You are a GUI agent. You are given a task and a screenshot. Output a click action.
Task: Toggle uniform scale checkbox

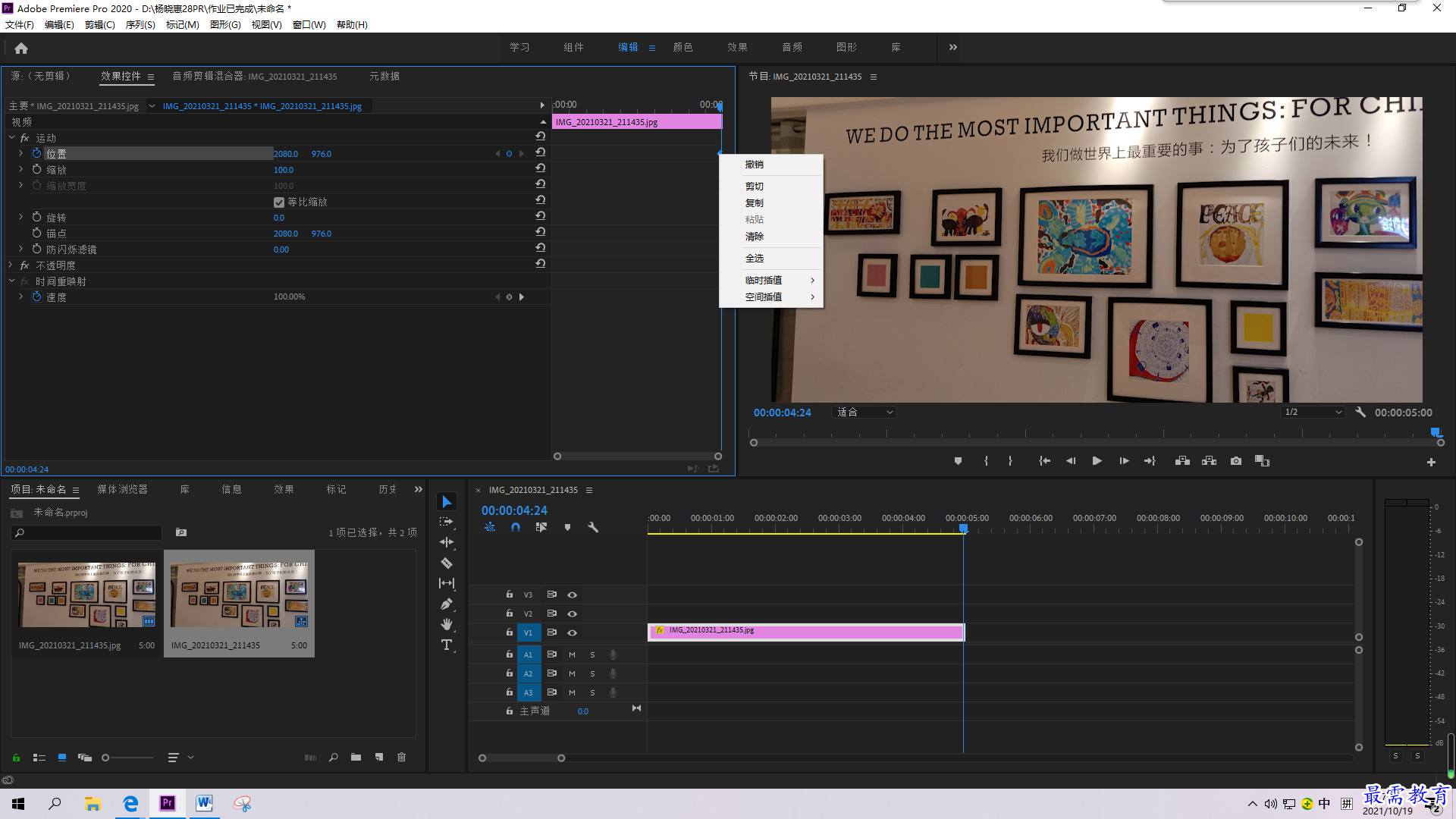tap(279, 202)
